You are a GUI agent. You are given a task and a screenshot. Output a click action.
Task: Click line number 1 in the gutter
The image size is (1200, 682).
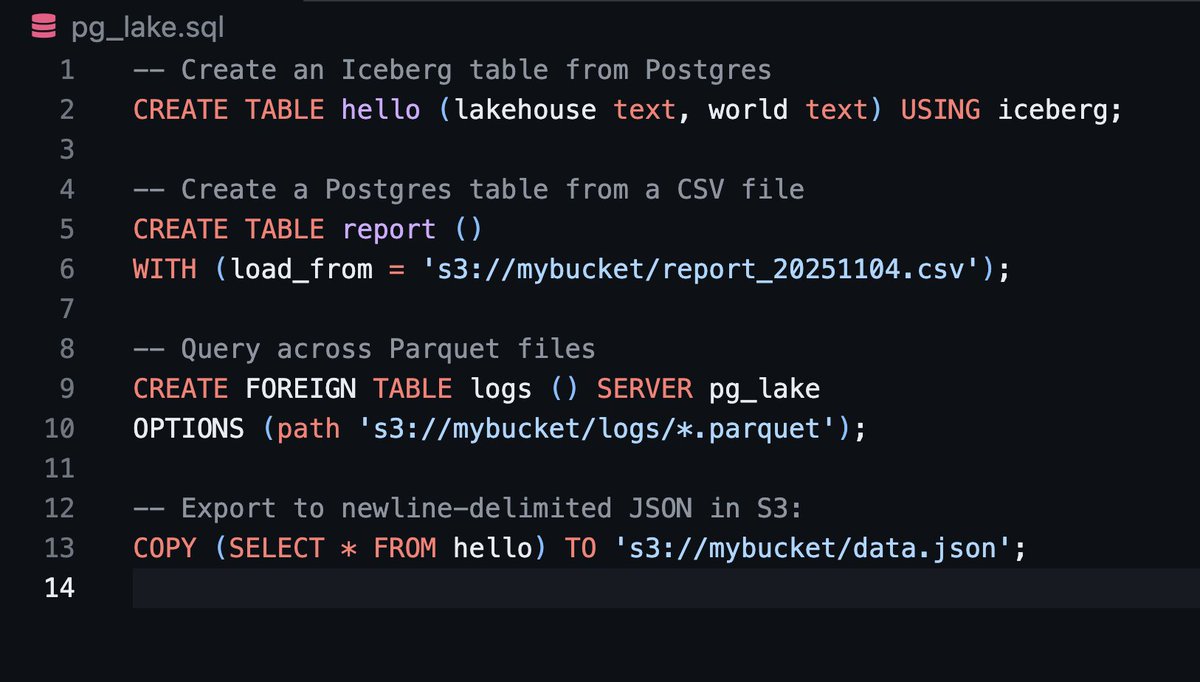point(66,70)
